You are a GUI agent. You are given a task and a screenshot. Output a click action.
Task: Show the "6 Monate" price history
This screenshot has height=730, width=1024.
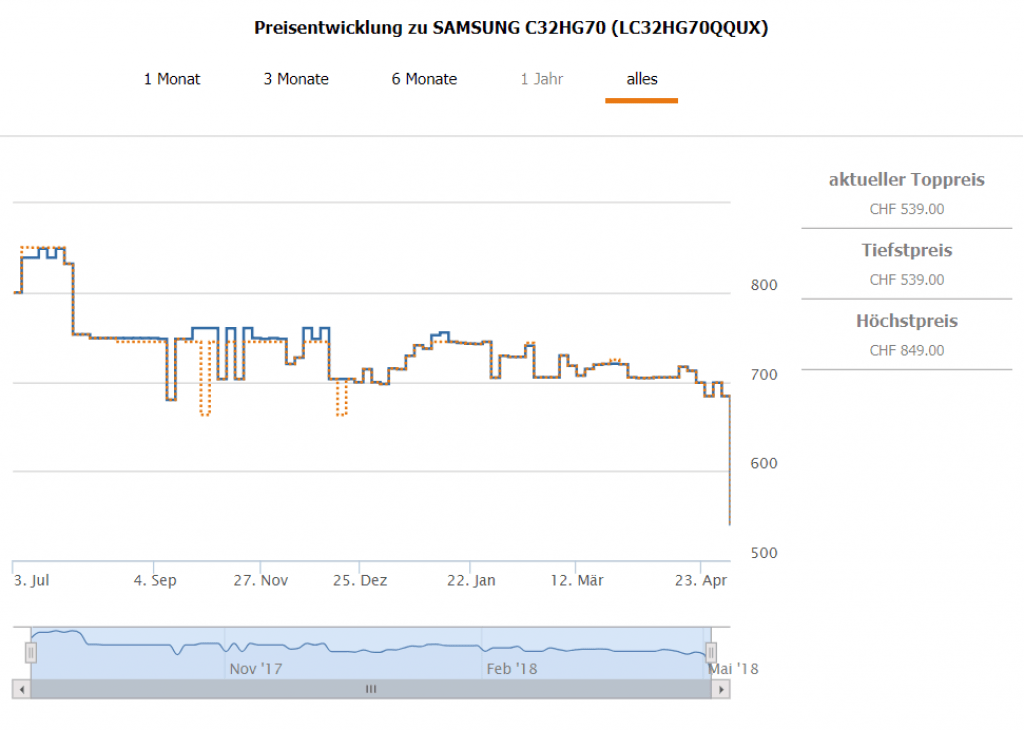424,79
